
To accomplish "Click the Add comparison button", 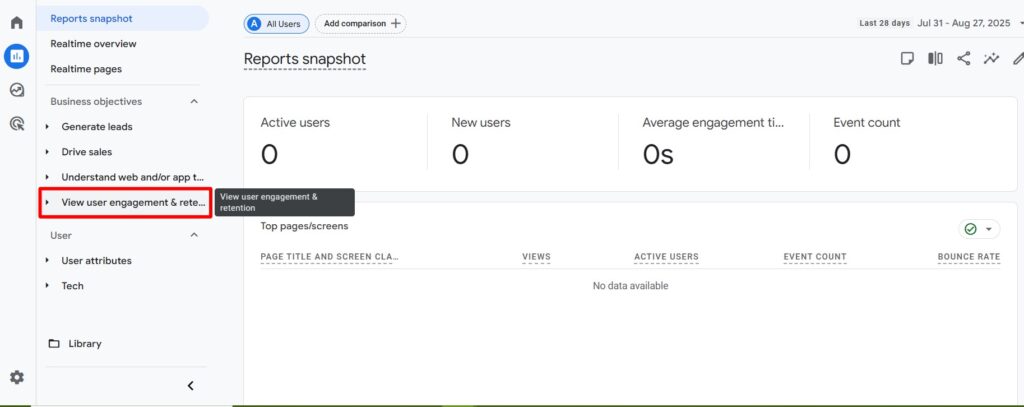I will (361, 23).
